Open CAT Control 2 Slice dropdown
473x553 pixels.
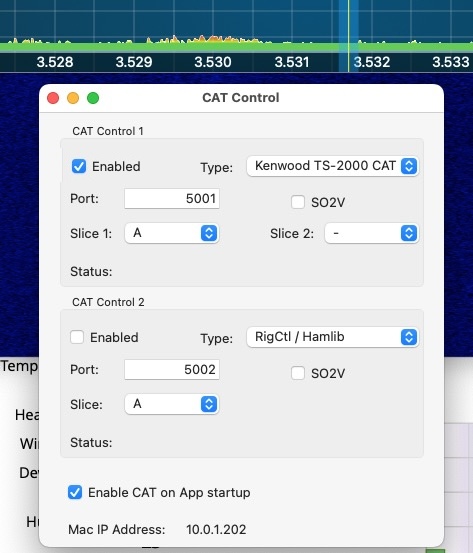click(172, 404)
